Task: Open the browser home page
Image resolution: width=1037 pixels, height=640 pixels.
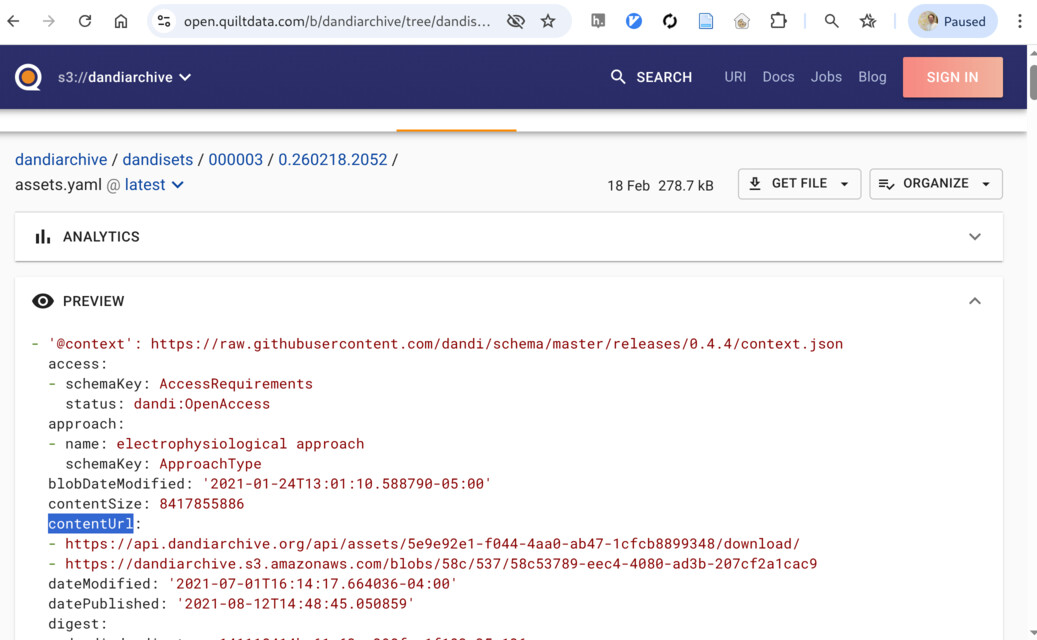Action: coord(120,21)
